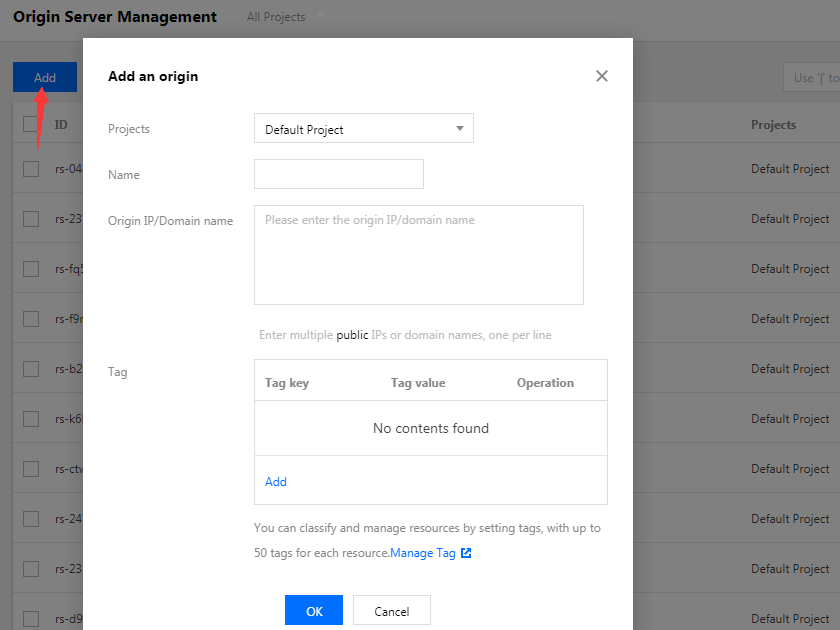Expand the Default Project dropdown arrow
Screen dimensions: 840x630
pyautogui.click(x=460, y=129)
